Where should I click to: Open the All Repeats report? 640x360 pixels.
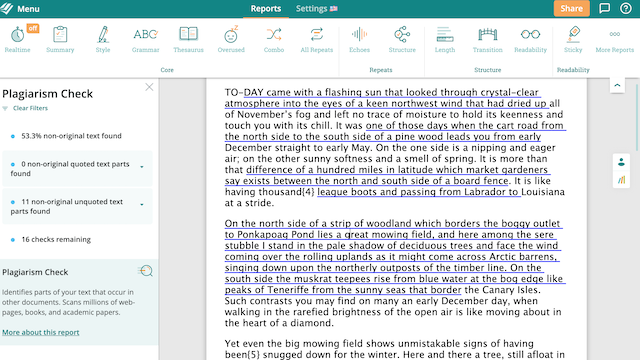(317, 40)
